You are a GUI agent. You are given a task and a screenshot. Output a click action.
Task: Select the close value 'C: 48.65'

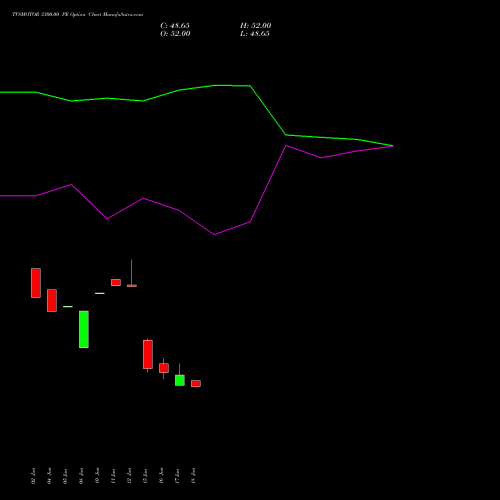coord(175,26)
